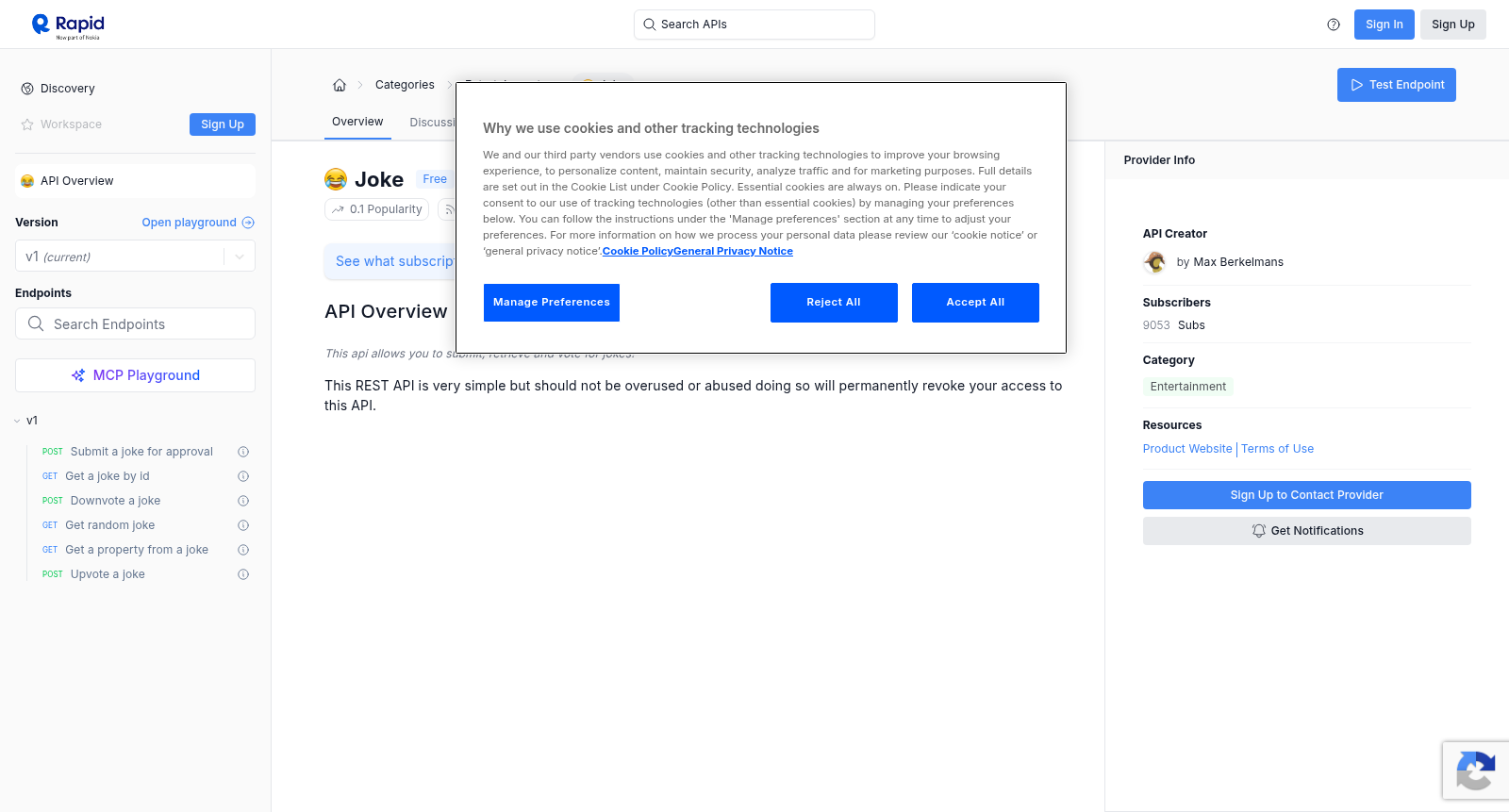Open the MCP Playground button
This screenshot has height=812, width=1509.
(135, 375)
